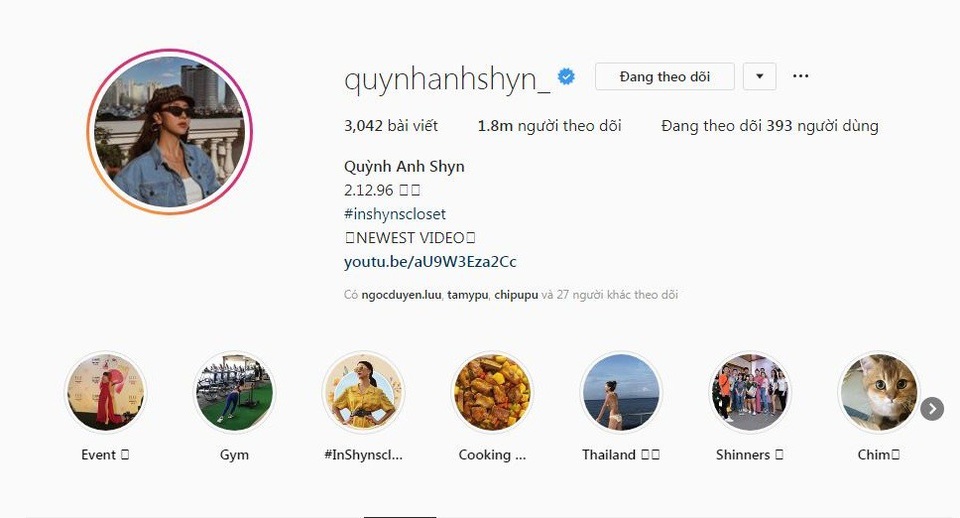Open the youtu.be/aU9W3Eza2Cc link
Viewport: 960px width, 518px height.
430,262
